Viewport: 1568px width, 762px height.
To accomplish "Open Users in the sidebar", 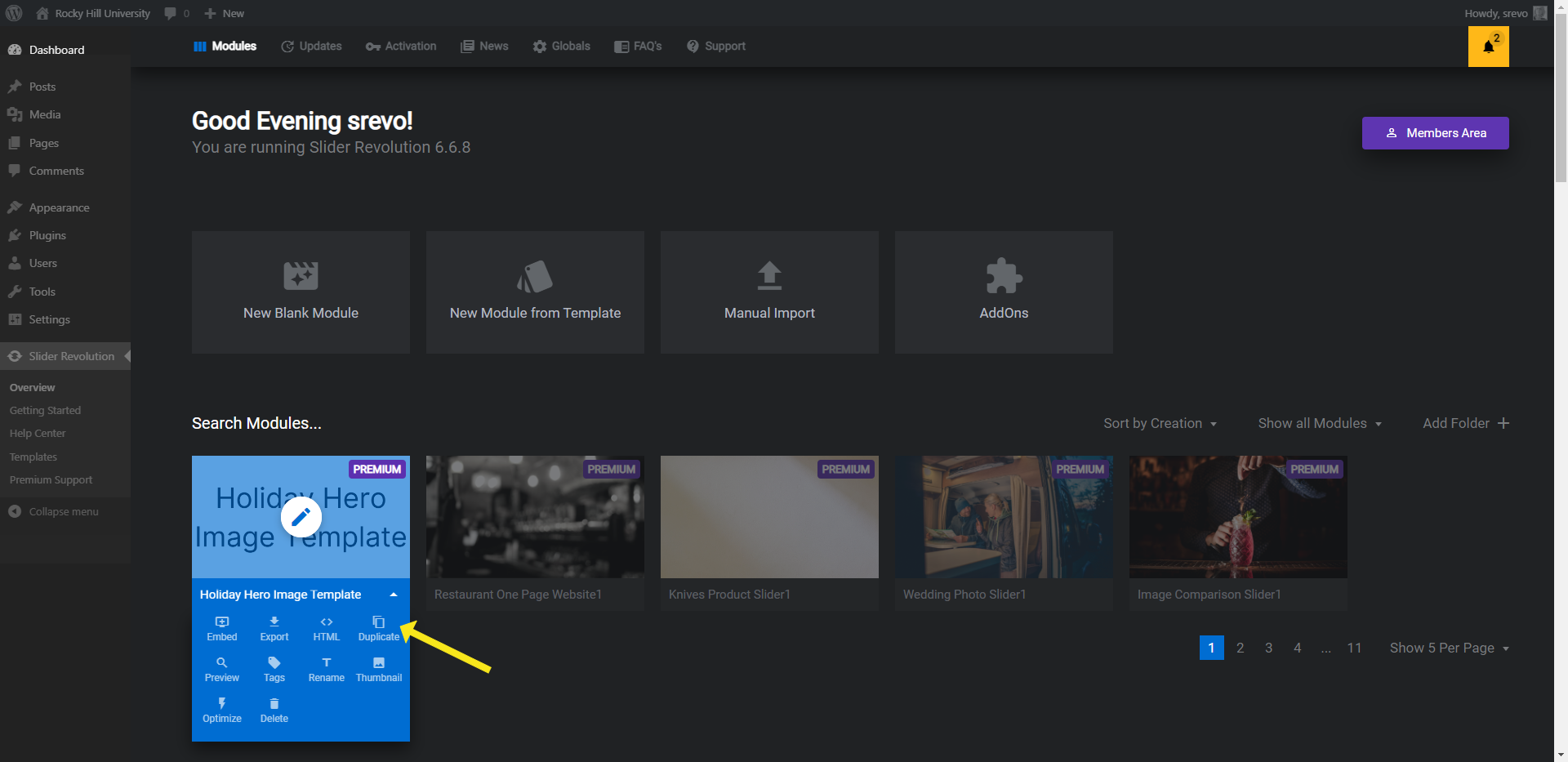I will coord(65,263).
